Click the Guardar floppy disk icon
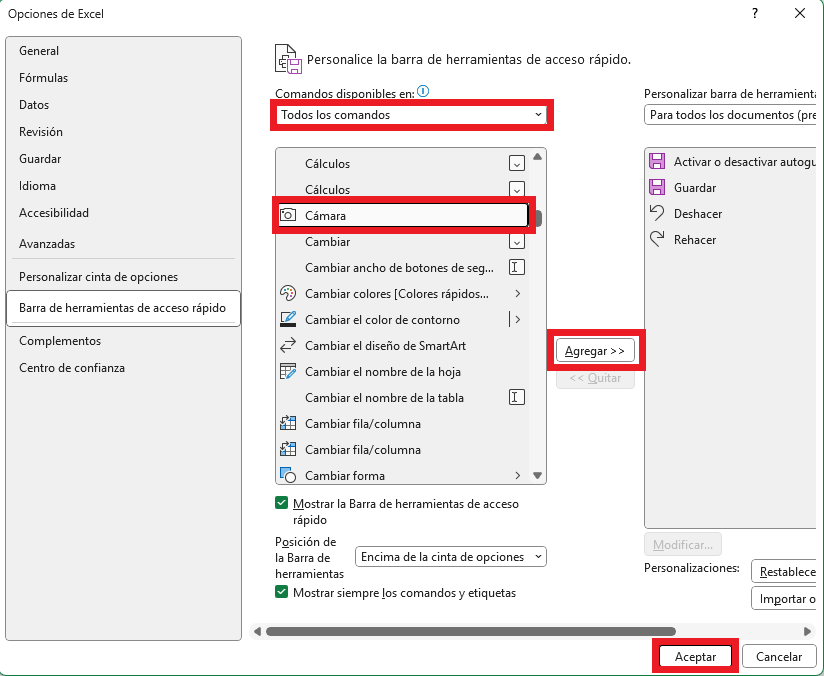This screenshot has width=824, height=676. tap(657, 187)
